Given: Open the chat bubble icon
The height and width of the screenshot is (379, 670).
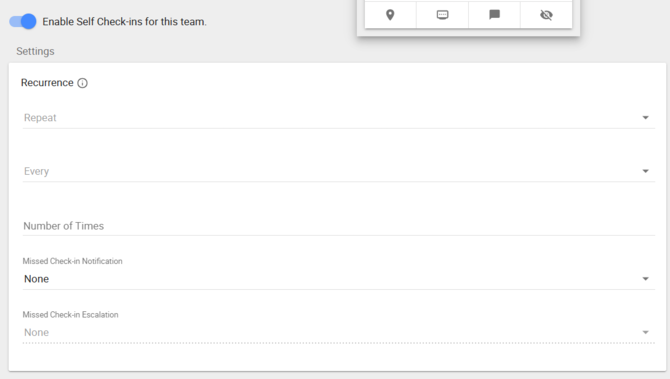Looking at the screenshot, I should [494, 15].
